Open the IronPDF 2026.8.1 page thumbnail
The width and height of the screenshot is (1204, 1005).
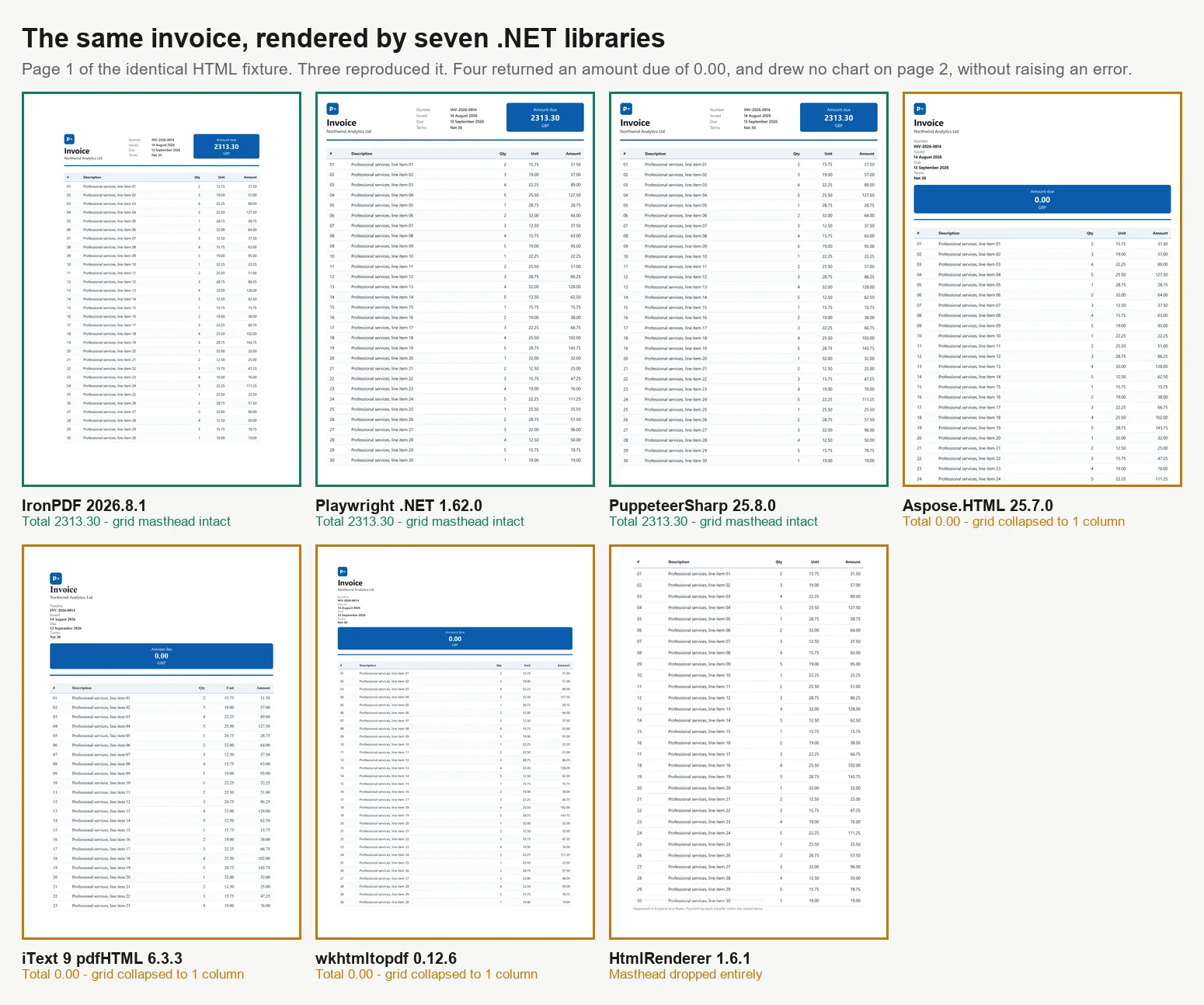coord(162,290)
